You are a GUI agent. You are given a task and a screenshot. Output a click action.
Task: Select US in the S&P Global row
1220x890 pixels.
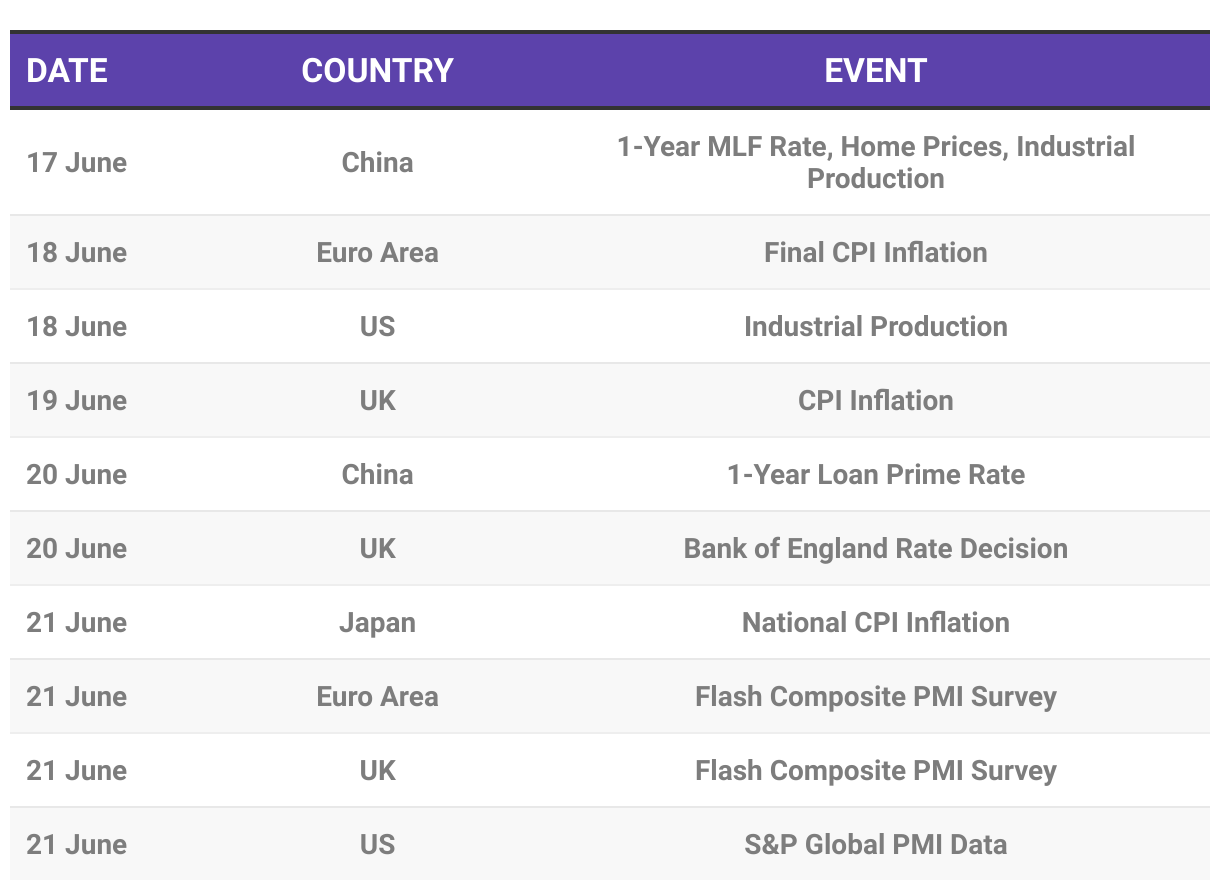pos(377,844)
